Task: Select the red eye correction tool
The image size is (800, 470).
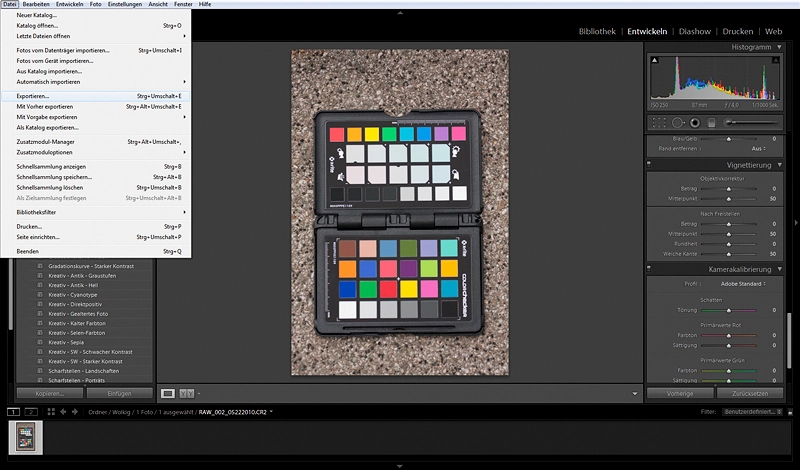Action: [694, 122]
